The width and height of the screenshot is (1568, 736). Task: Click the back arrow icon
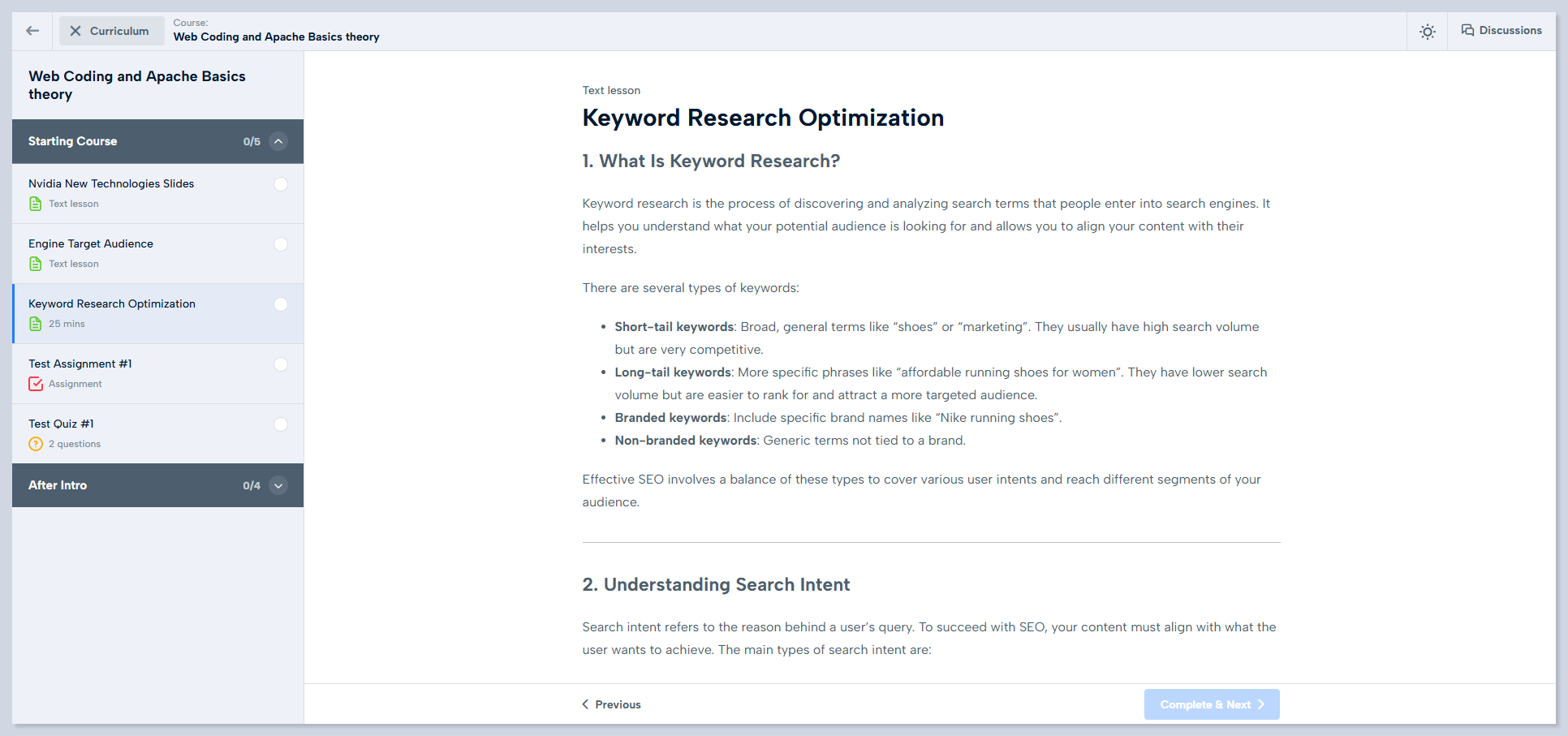click(x=32, y=31)
